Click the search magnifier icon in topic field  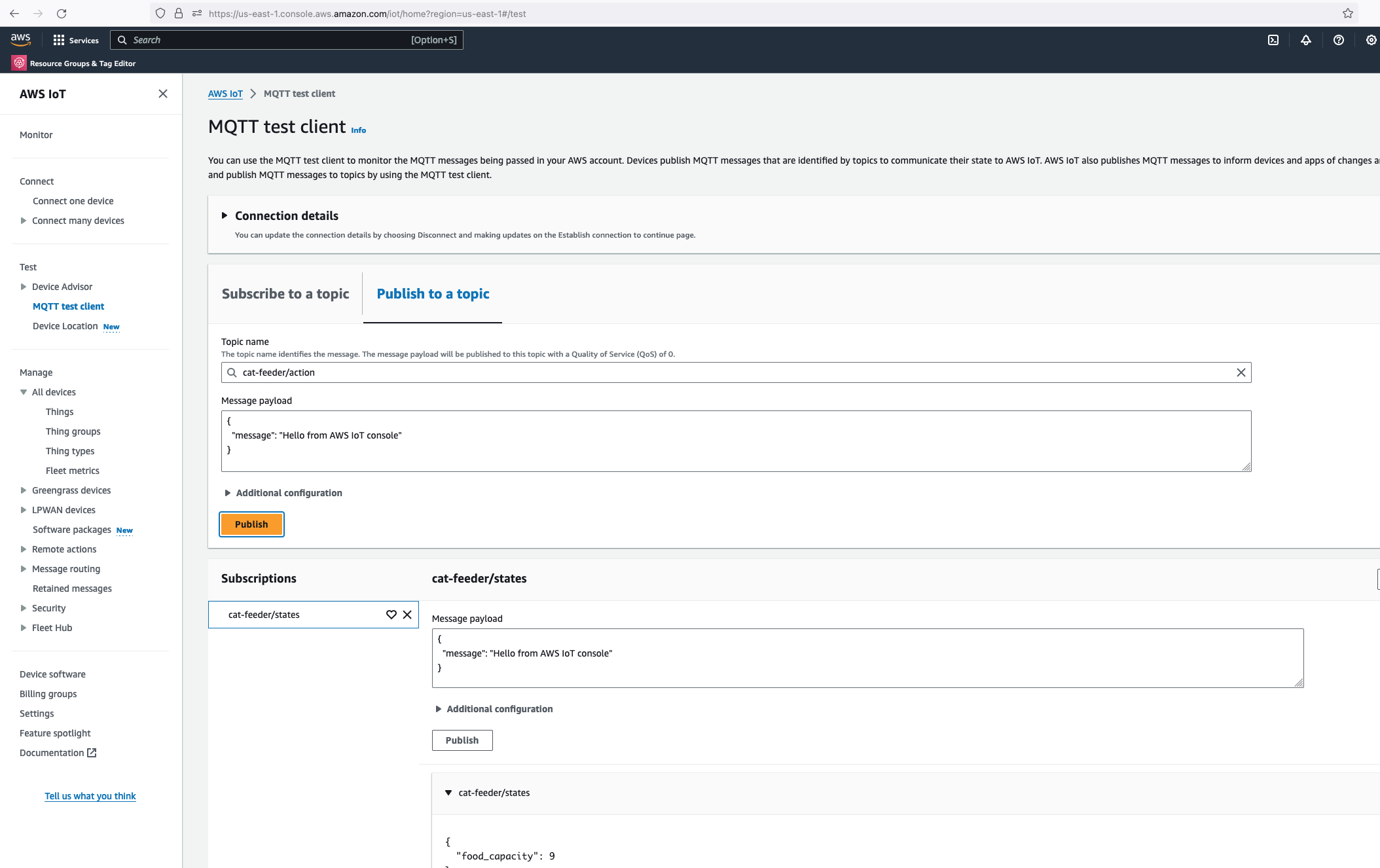coord(232,372)
